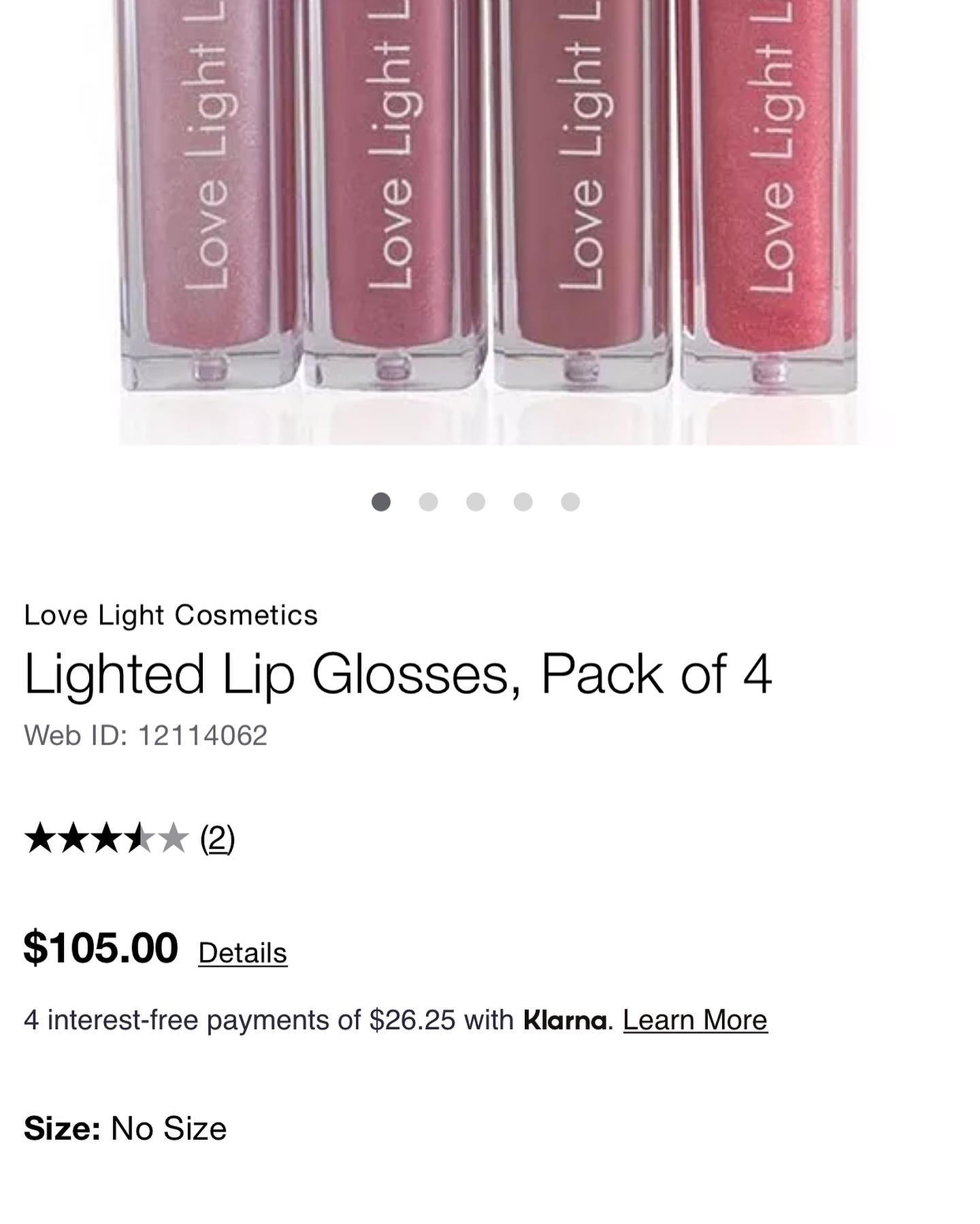Select the fifth, last carousel dot
The image size is (980, 1224).
pyautogui.click(x=570, y=502)
